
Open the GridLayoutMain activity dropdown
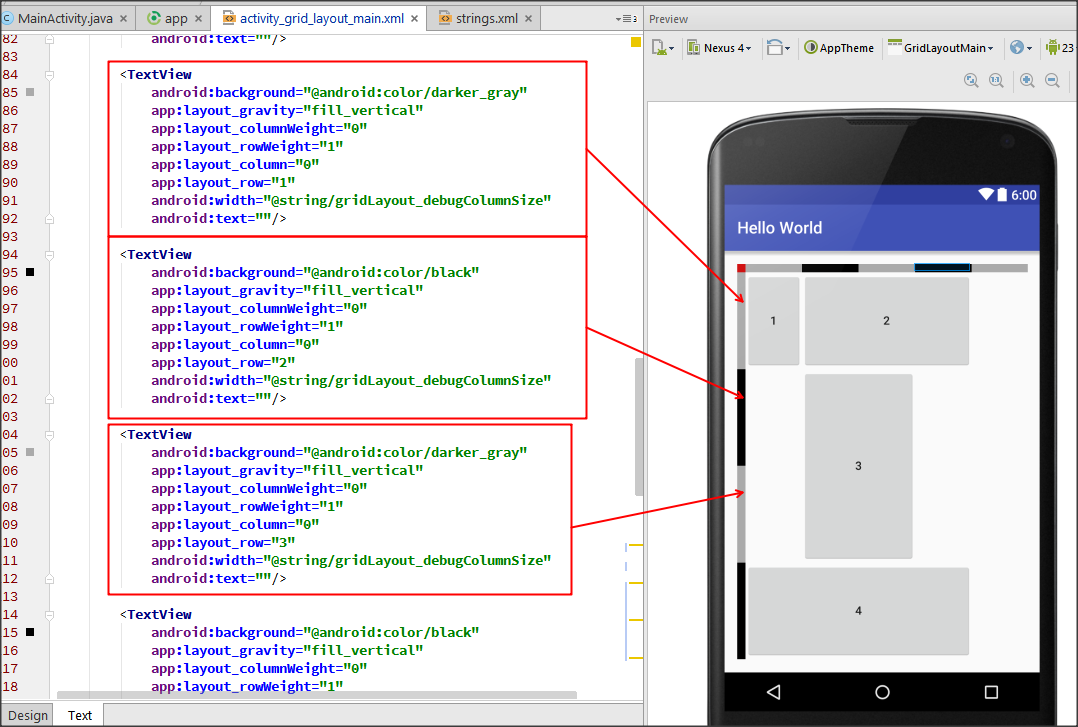940,47
